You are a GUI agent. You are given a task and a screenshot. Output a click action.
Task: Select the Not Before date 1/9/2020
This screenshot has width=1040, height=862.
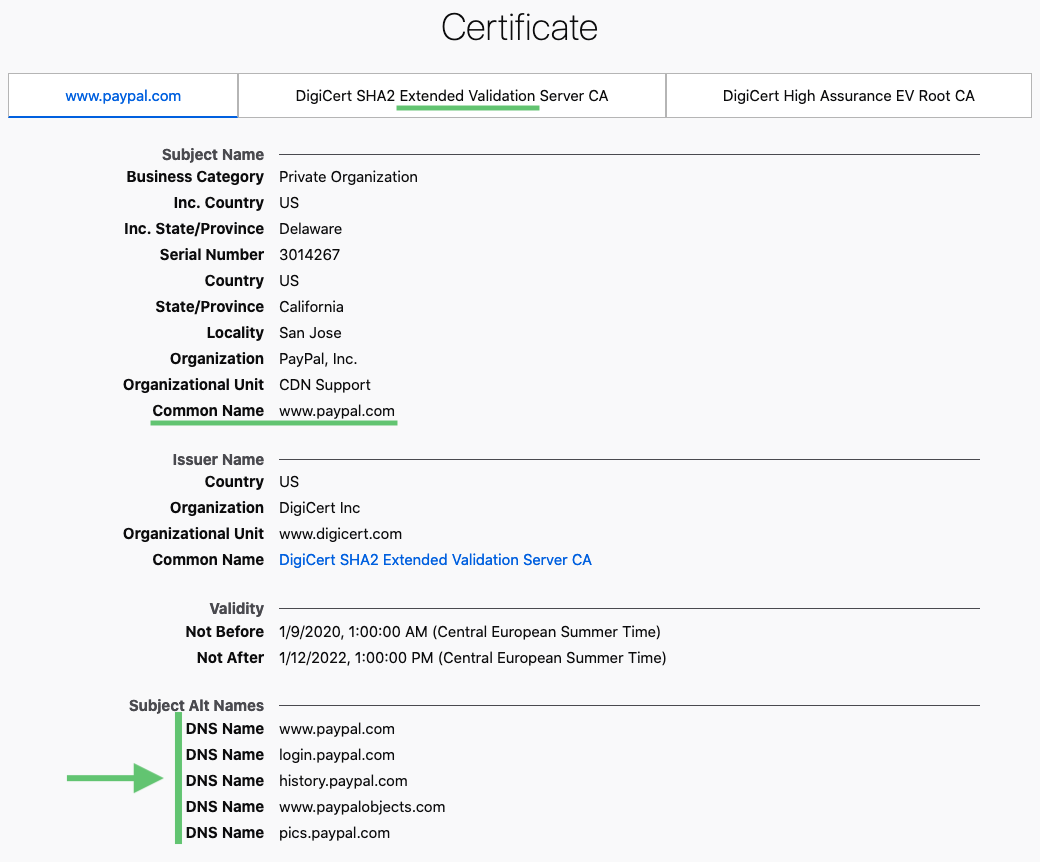470,632
